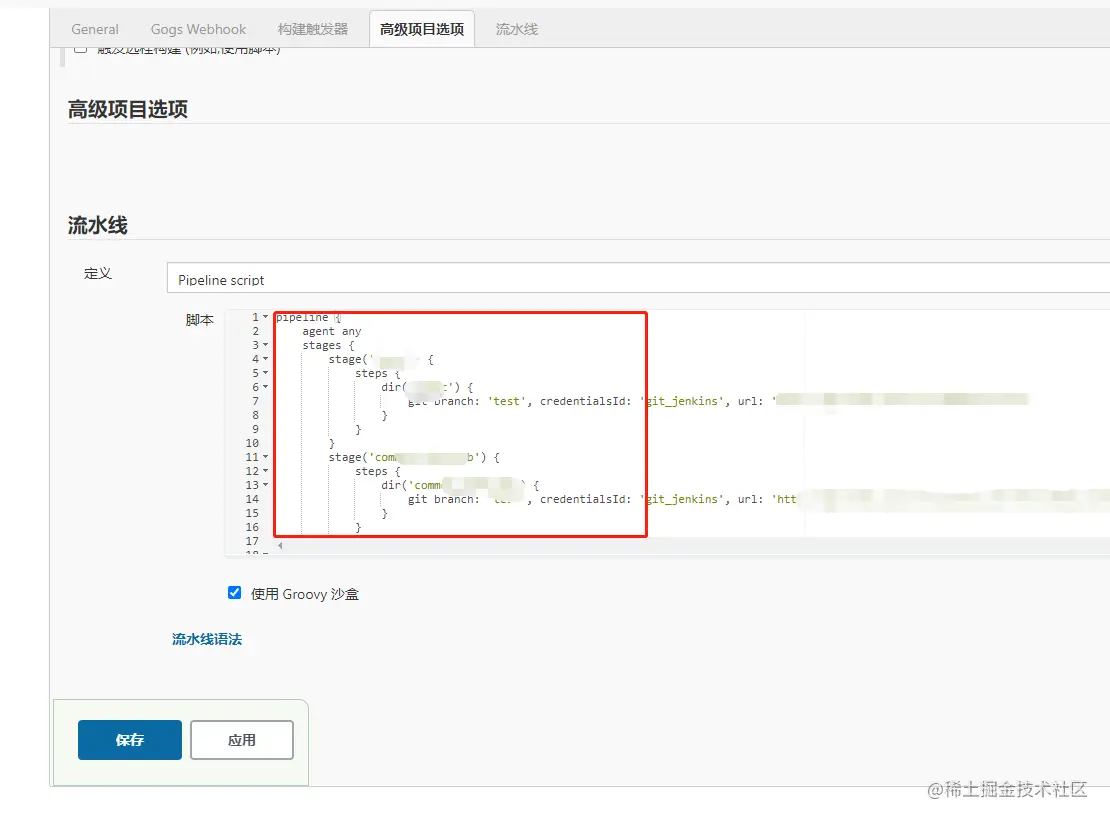The image size is (1110, 822).
Task: Collapse code fold arrow on line 12
Action: click(265, 471)
